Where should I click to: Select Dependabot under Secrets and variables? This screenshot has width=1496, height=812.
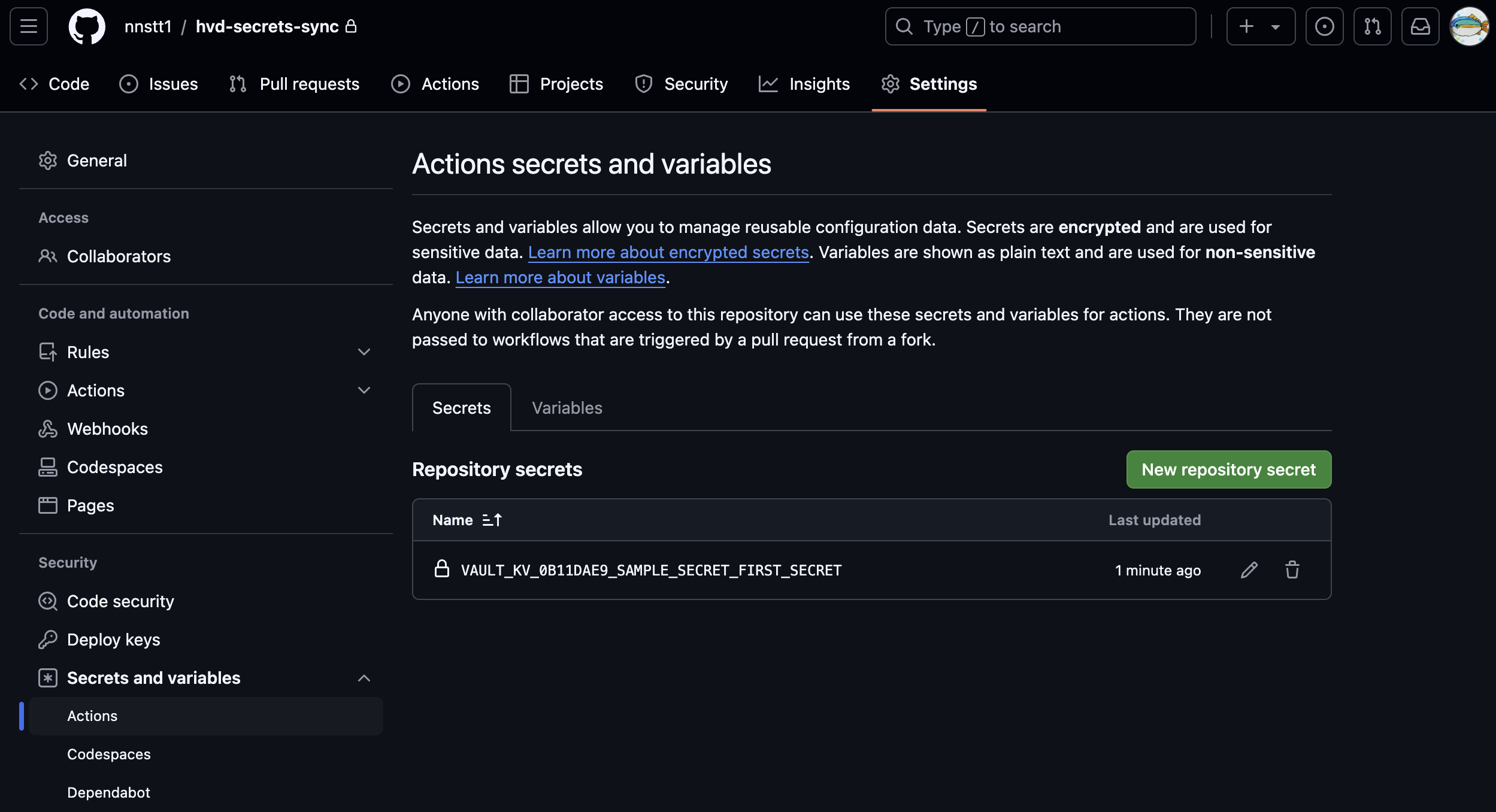(x=206, y=793)
